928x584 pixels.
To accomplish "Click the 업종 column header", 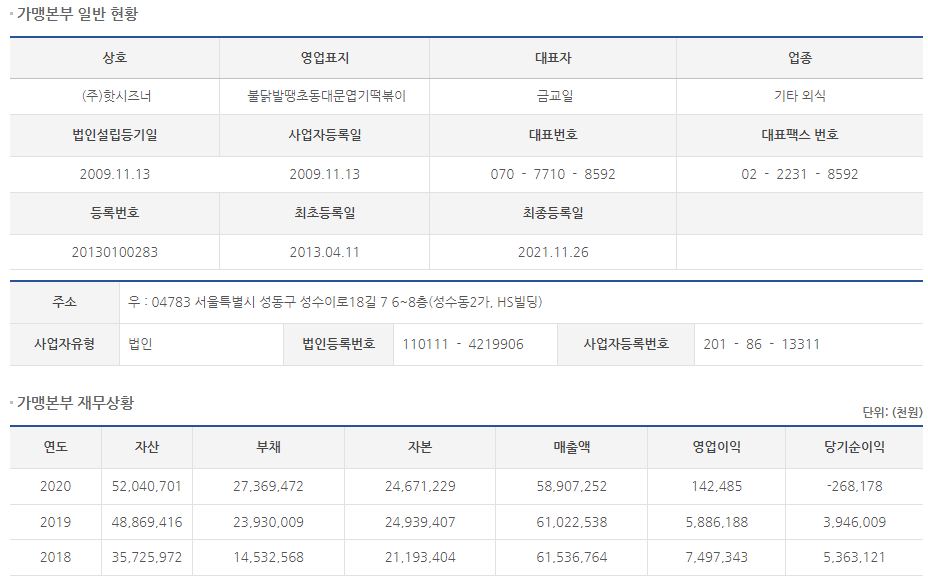I will pos(800,58).
